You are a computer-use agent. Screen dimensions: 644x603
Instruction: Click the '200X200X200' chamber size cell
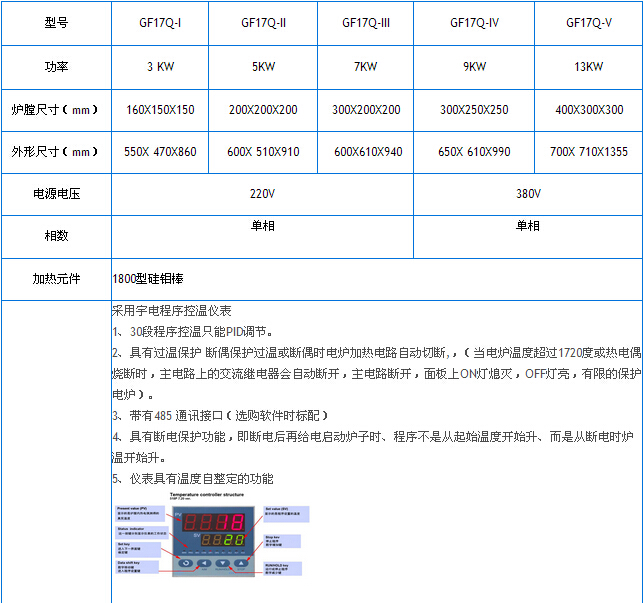tap(263, 110)
